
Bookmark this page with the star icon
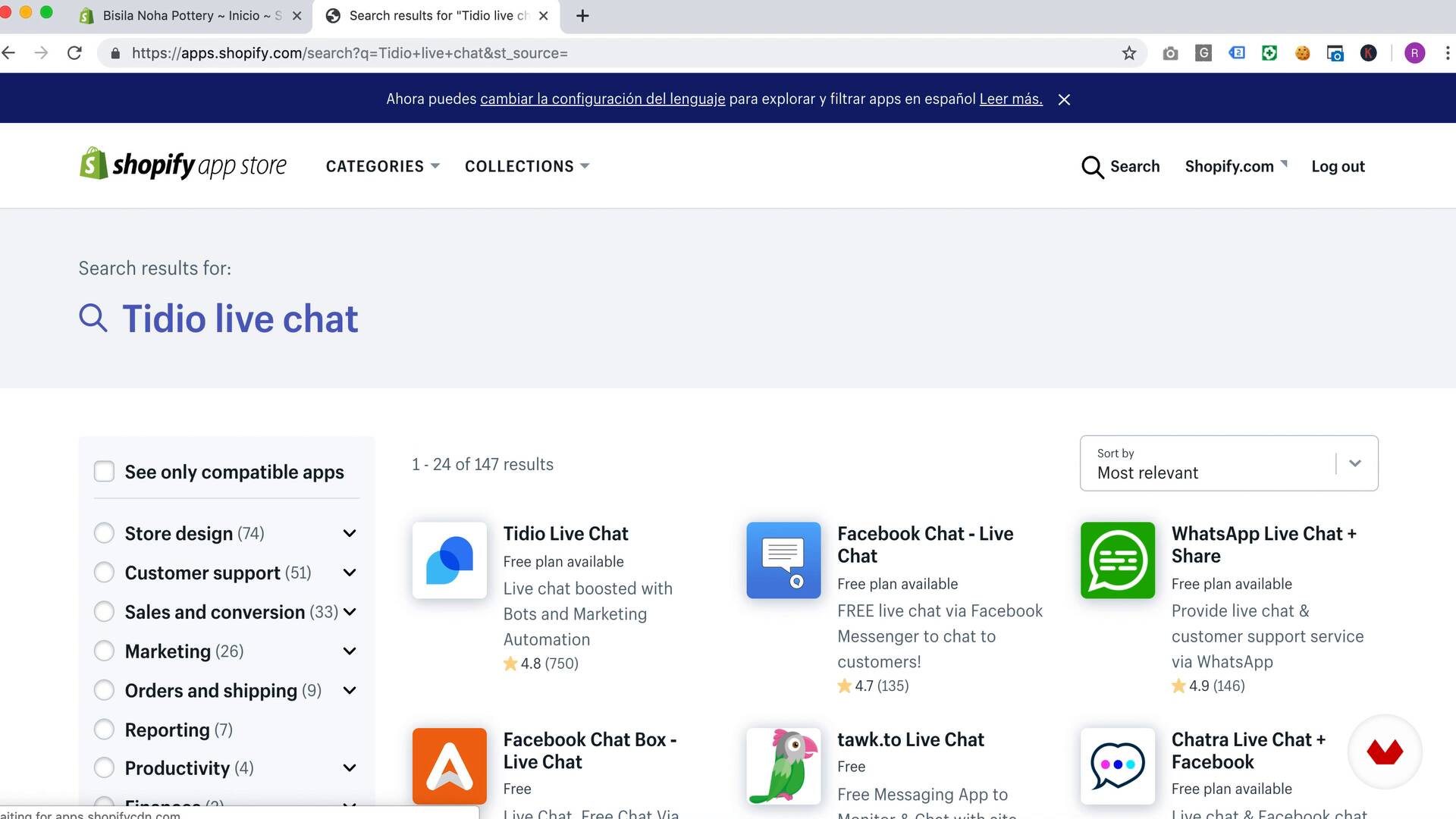pyautogui.click(x=1129, y=53)
